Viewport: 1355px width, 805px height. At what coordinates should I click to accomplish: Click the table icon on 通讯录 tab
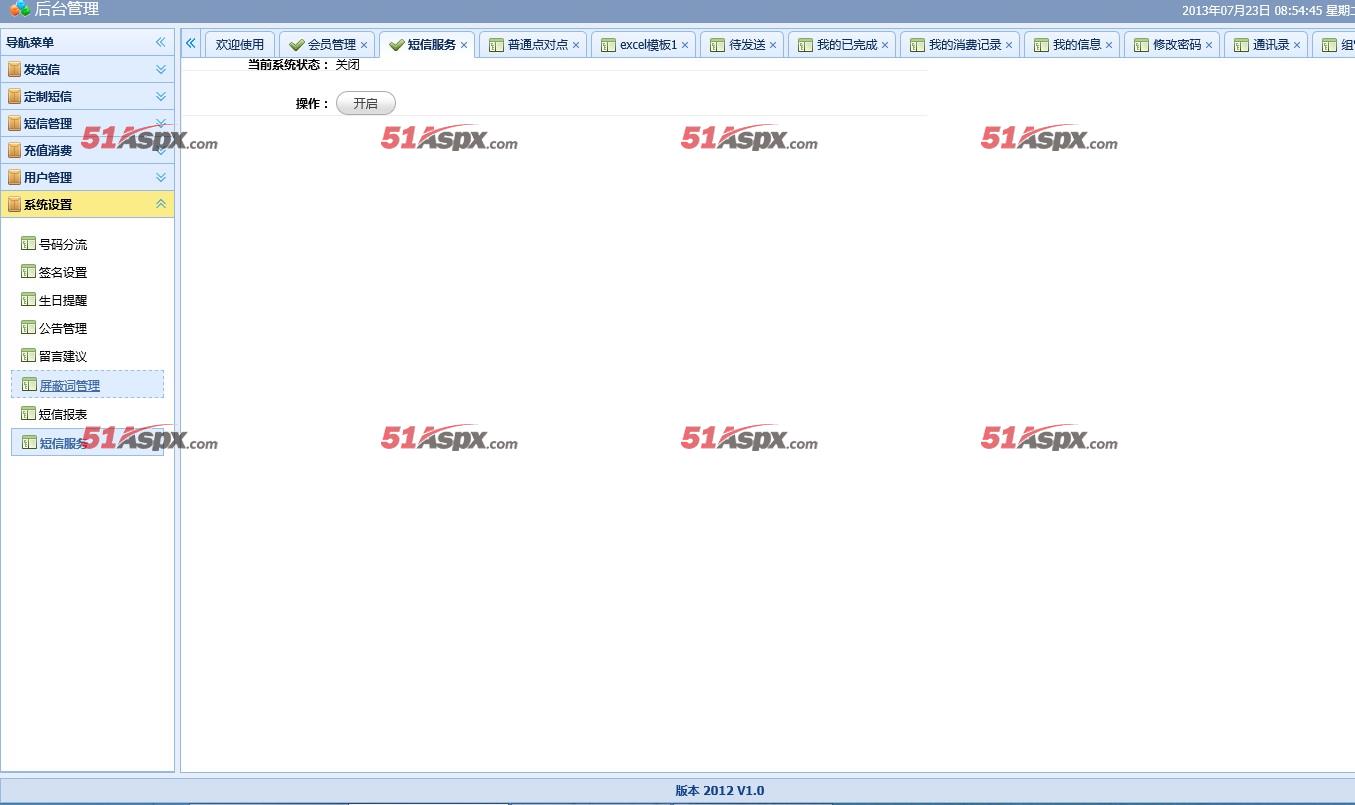coord(1241,45)
